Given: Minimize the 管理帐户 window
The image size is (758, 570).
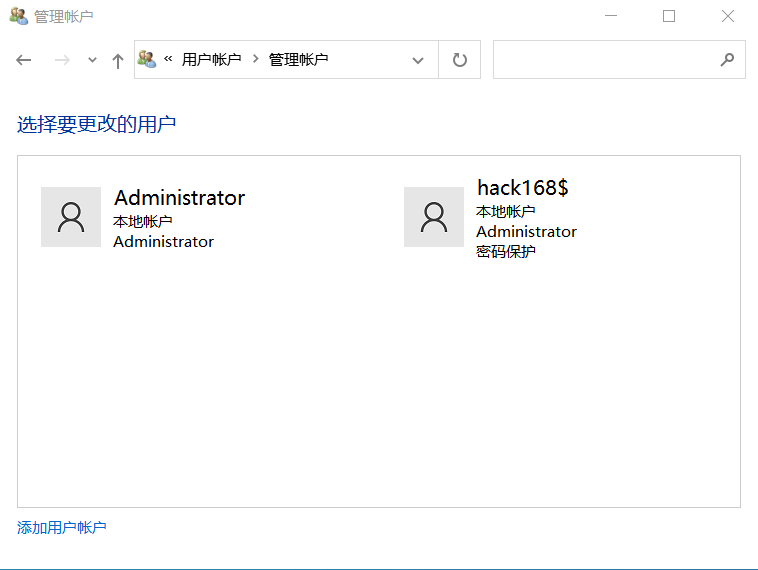Looking at the screenshot, I should click(611, 16).
